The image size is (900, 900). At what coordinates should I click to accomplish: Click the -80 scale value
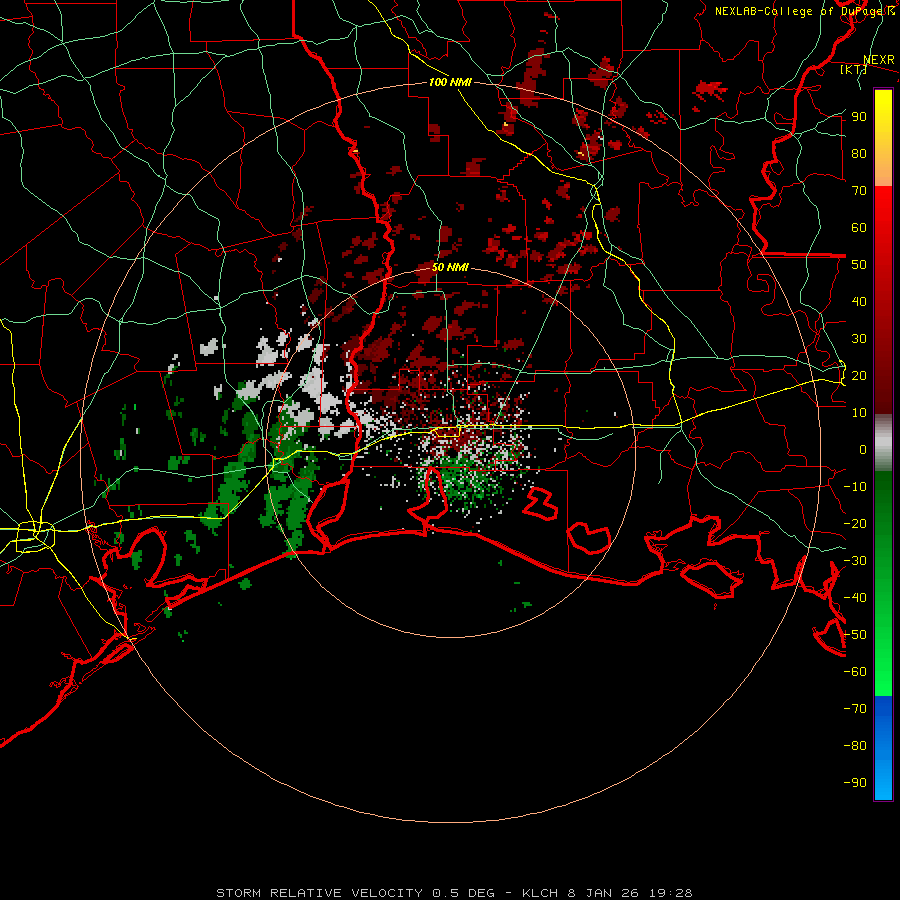[x=855, y=746]
